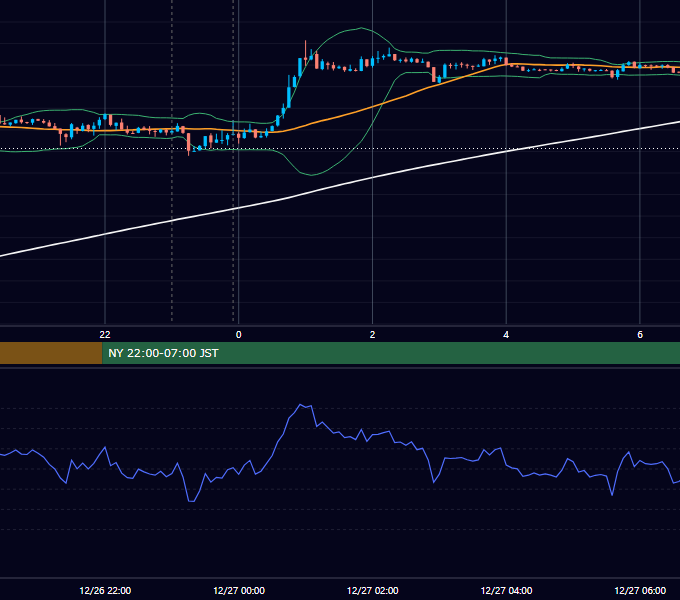Click the tall candle wick at the price spike
680x600 pixels.
(306, 49)
